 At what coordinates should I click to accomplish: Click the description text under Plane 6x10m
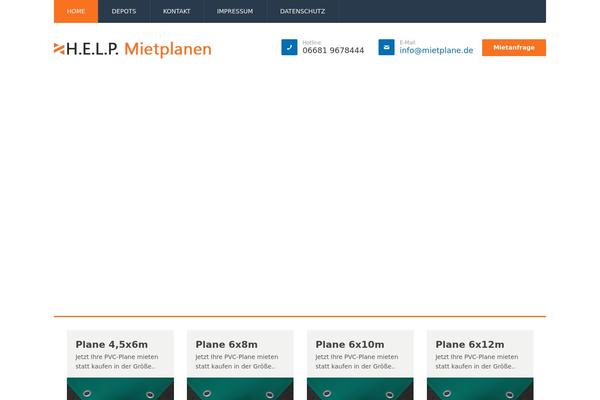click(357, 361)
